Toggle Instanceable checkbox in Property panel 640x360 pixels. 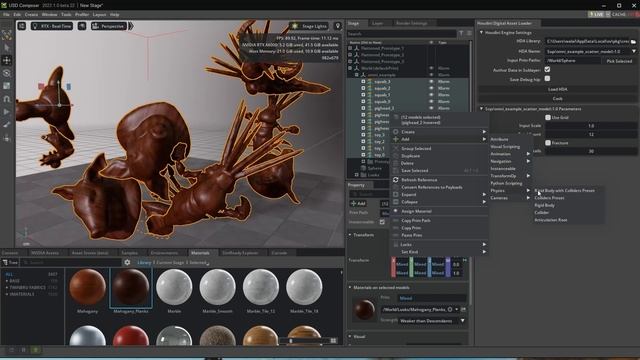(x=382, y=222)
